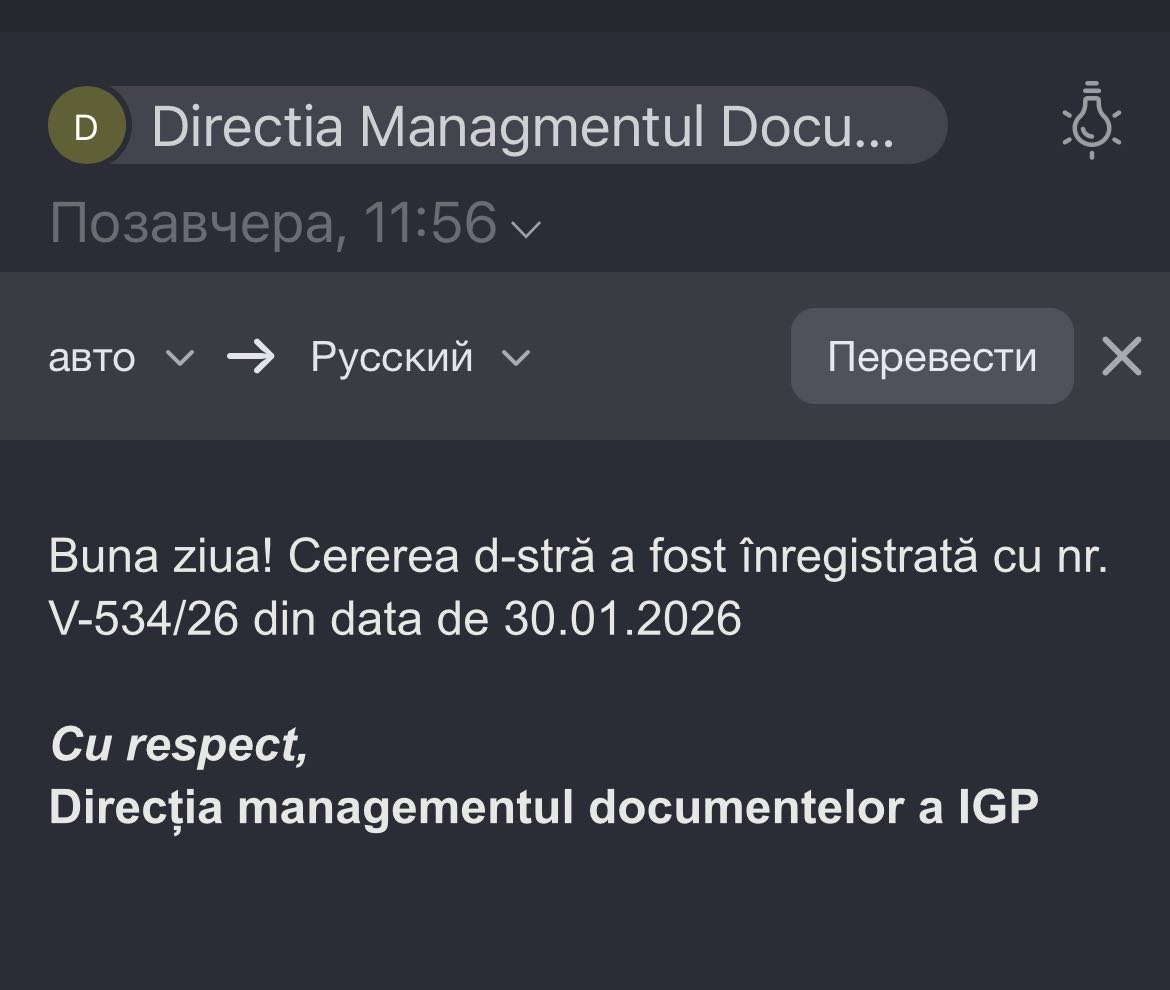Open the chevron beside source language авто

pyautogui.click(x=179, y=357)
